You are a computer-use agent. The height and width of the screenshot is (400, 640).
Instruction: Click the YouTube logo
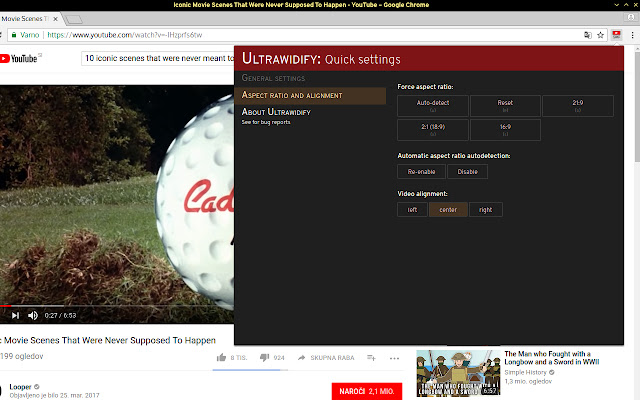tap(19, 59)
